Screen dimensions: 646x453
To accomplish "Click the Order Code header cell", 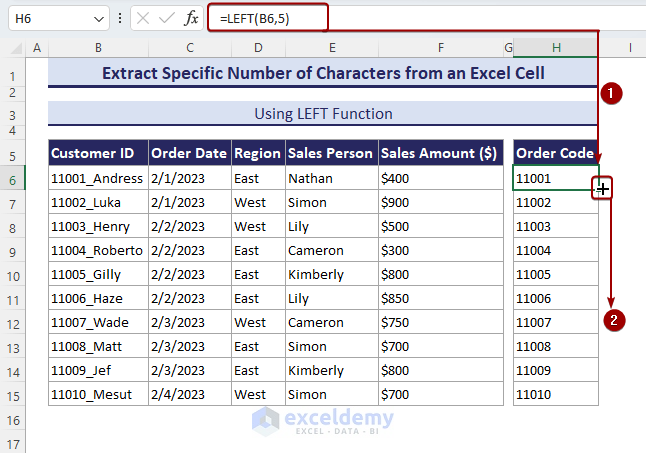I will pos(556,153).
